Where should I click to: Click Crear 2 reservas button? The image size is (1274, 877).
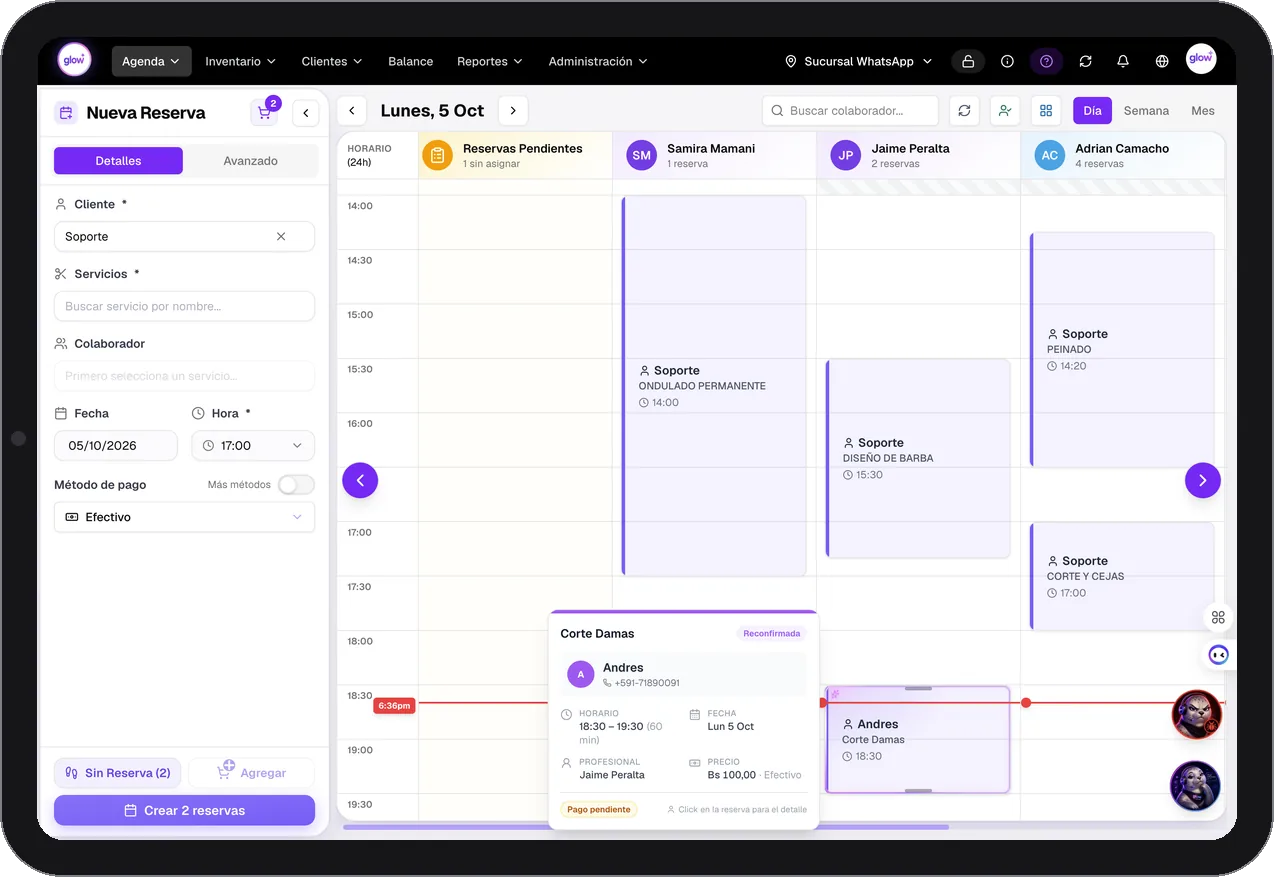pyautogui.click(x=184, y=811)
